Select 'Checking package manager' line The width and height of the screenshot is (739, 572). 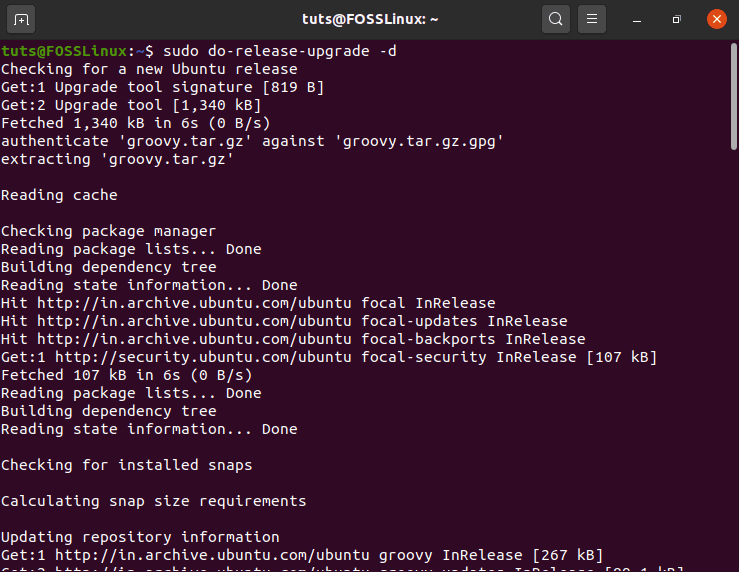108,231
